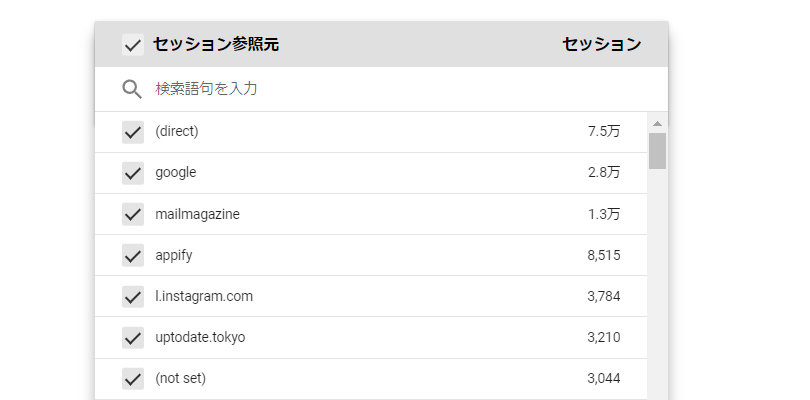
Task: Click the セッション参照元 header label
Action: (215, 44)
